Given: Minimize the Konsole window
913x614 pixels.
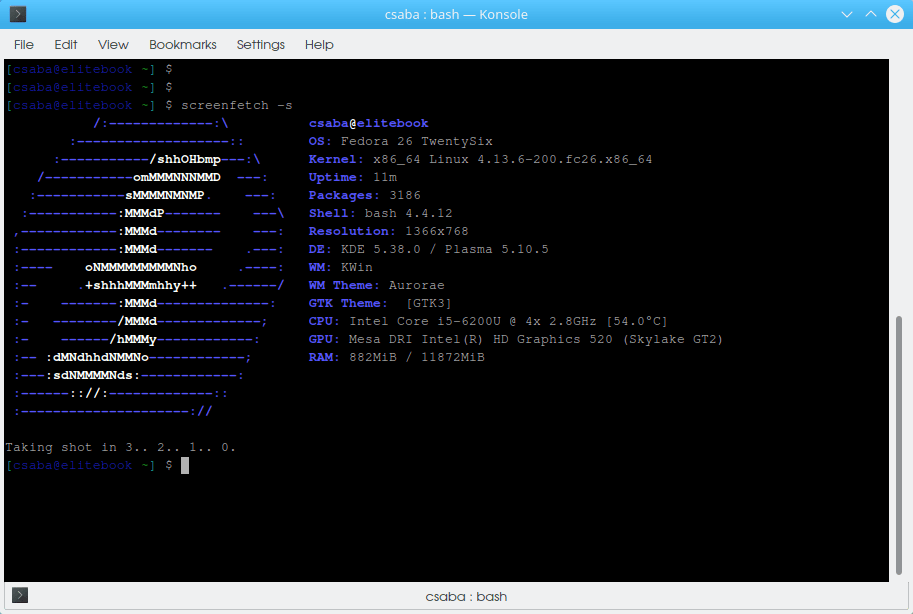Looking at the screenshot, I should pyautogui.click(x=847, y=14).
